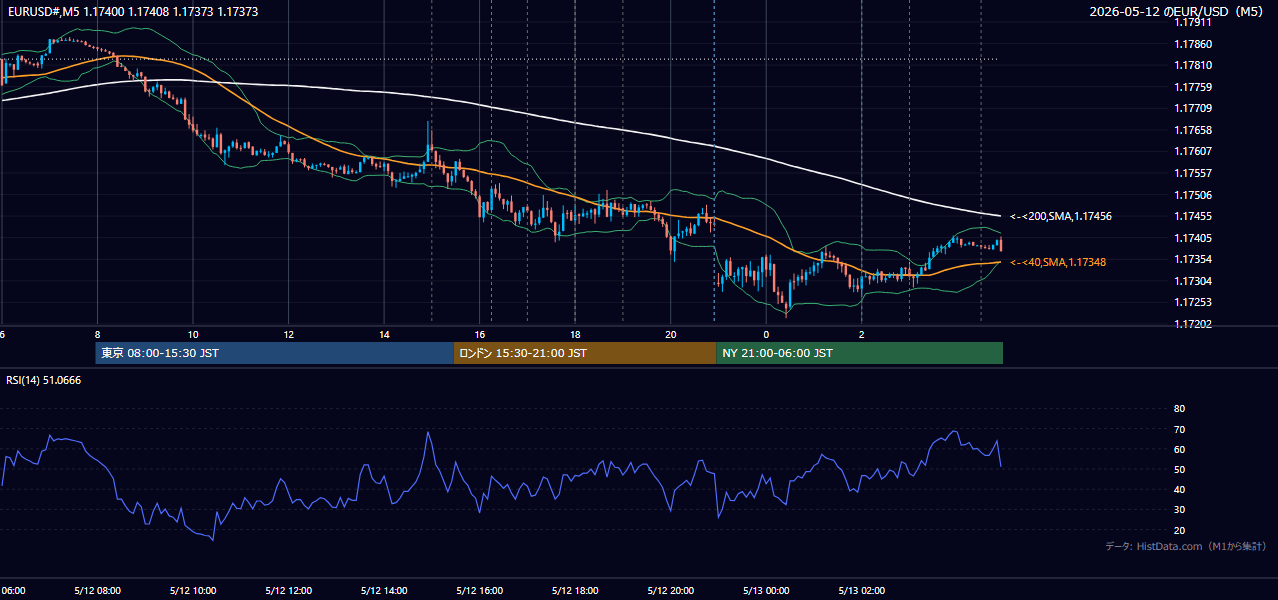Click price axis label 1.17405
Screen dimensions: 1278x600
tap(1193, 238)
